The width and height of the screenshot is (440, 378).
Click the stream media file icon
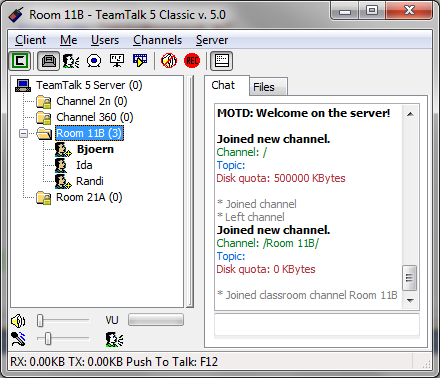coord(140,61)
